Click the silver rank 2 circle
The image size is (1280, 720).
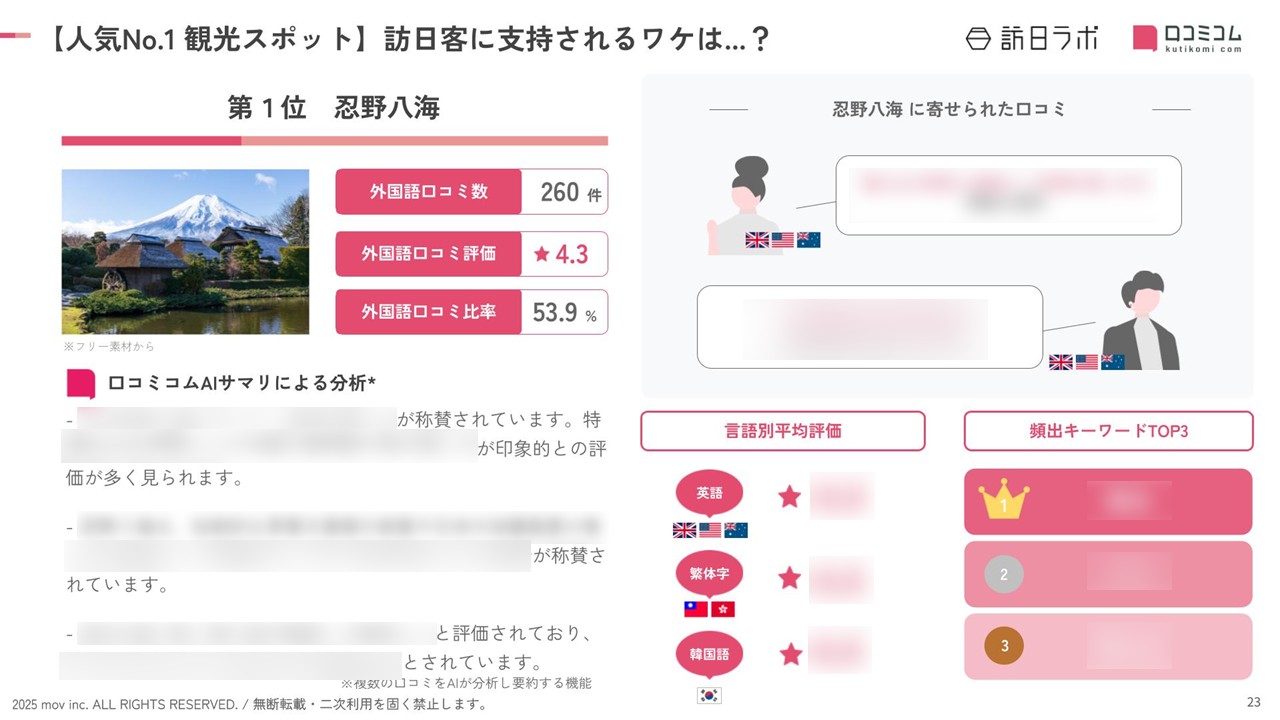coord(1004,575)
